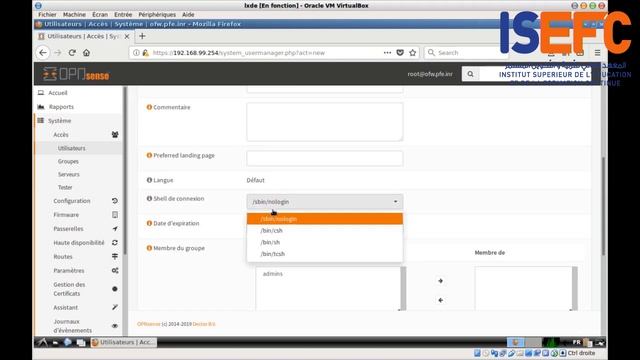Select admins in the group list
The width and height of the screenshot is (640, 360).
pos(273,274)
